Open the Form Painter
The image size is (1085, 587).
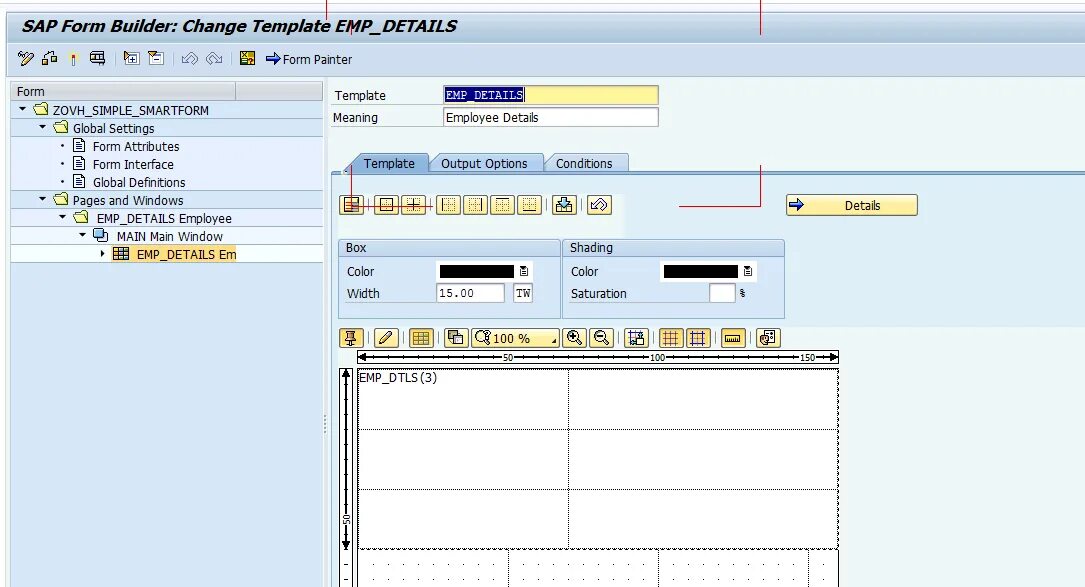click(309, 60)
